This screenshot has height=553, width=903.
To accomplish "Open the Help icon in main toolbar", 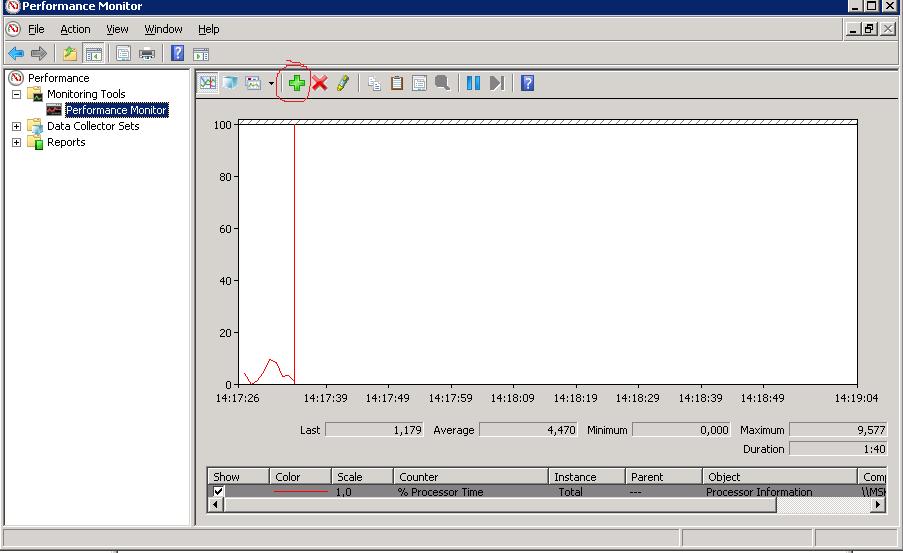I will point(177,54).
